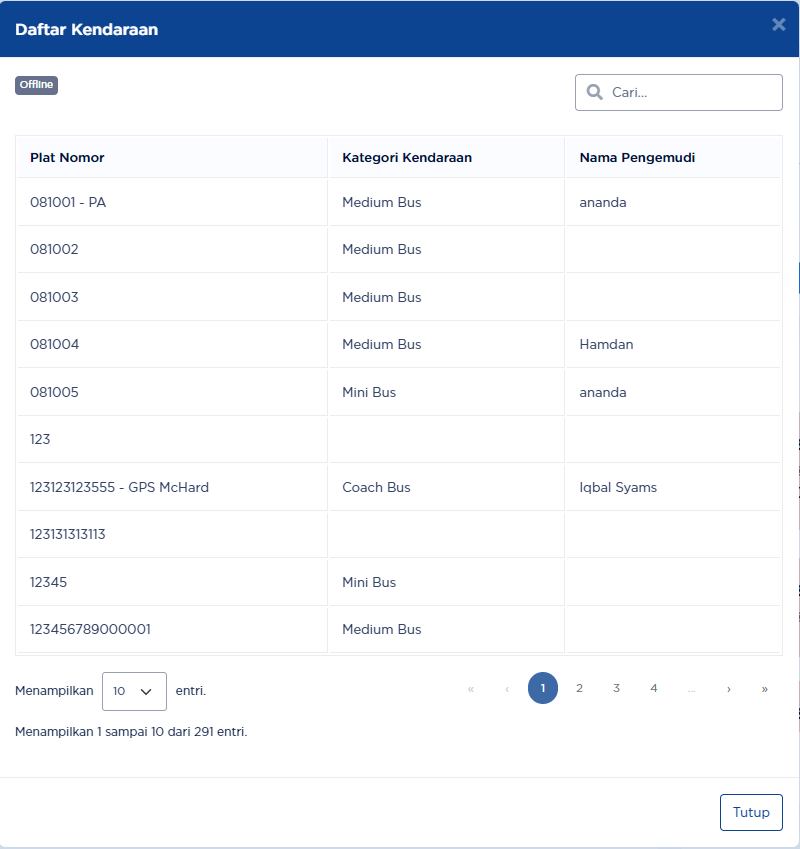Viewport: 800px width, 849px height.
Task: Go to previous page with single arrow
Action: 507,689
